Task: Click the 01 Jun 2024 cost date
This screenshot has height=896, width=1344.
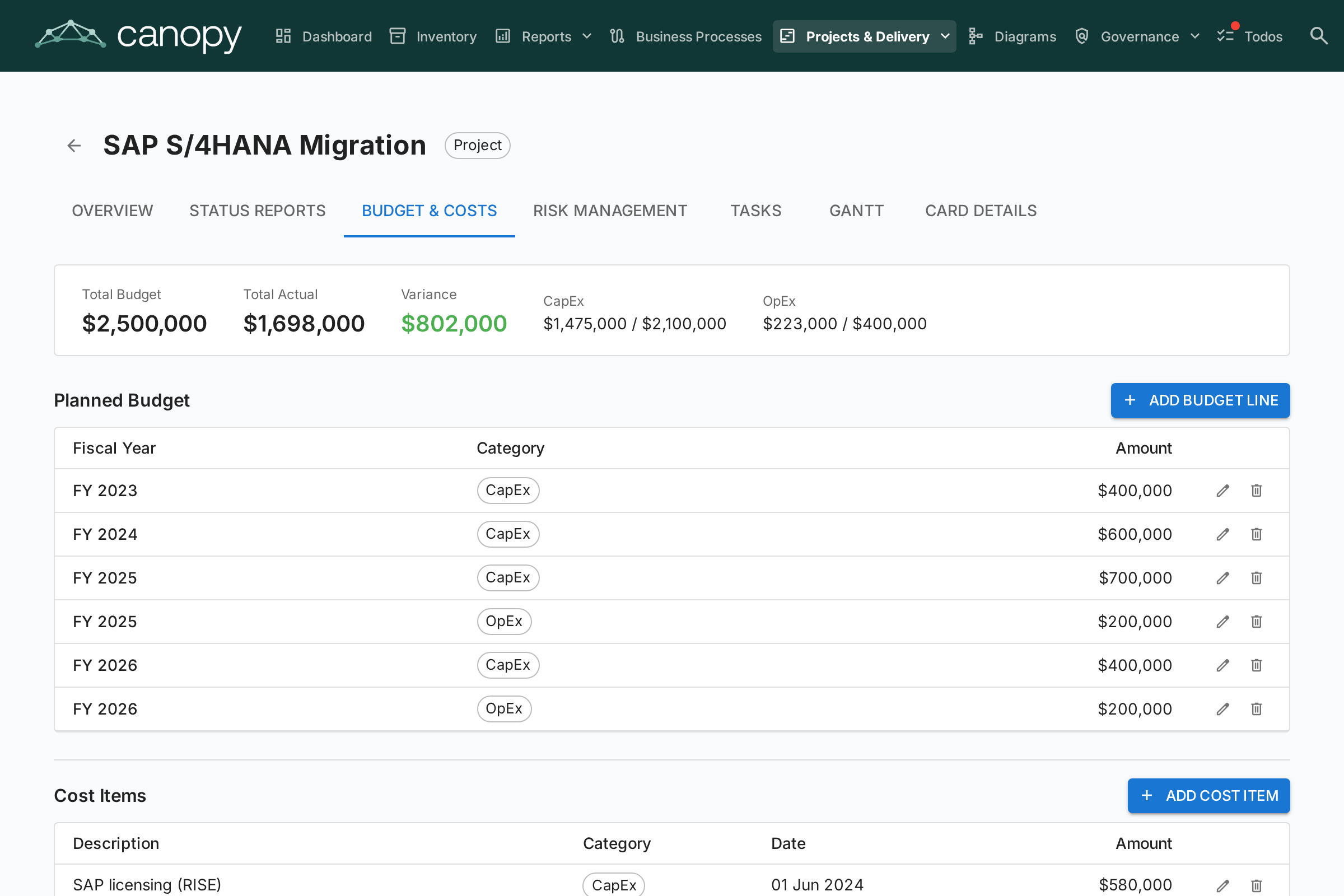Action: 817,885
